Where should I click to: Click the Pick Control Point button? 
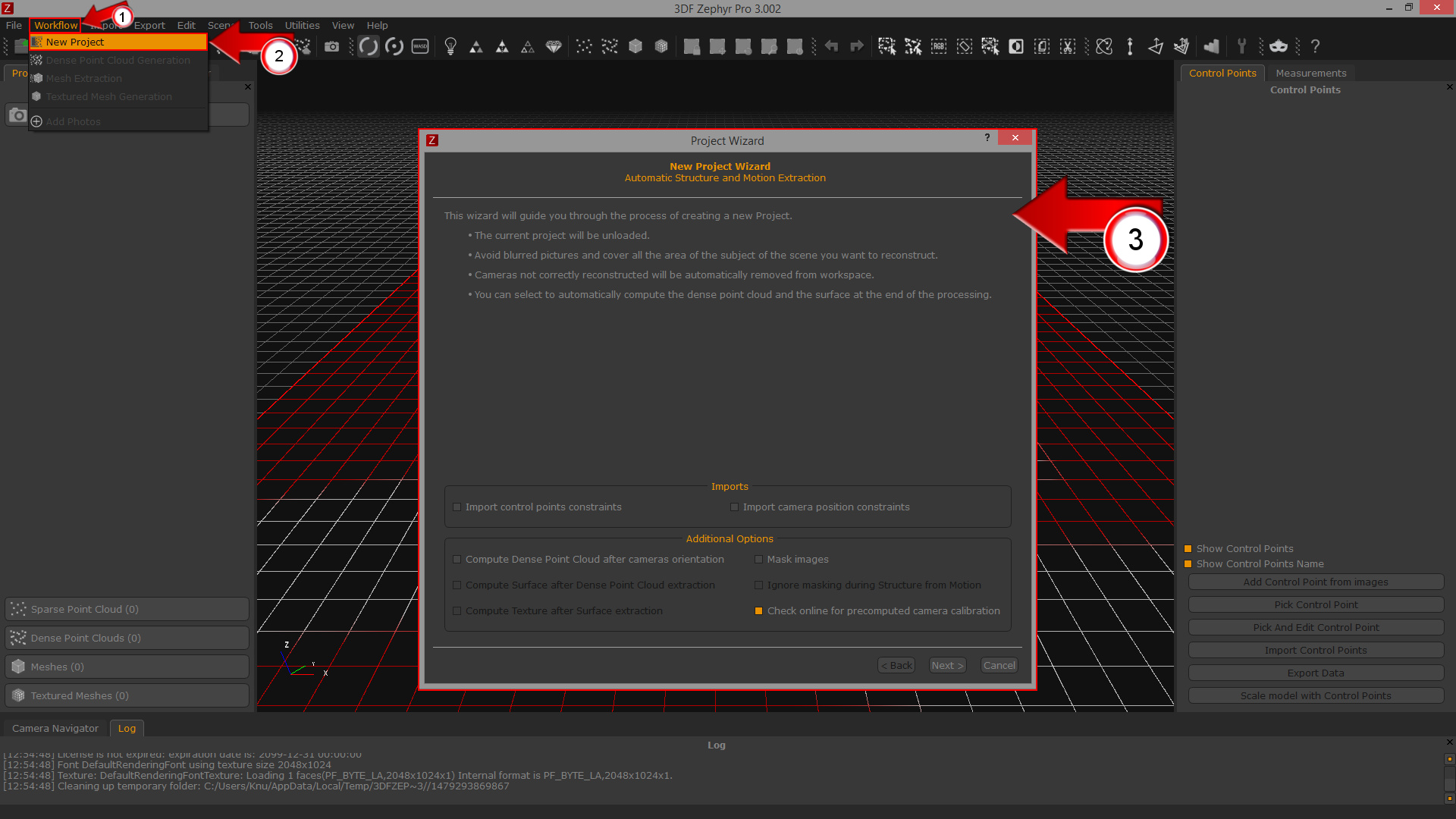point(1316,604)
